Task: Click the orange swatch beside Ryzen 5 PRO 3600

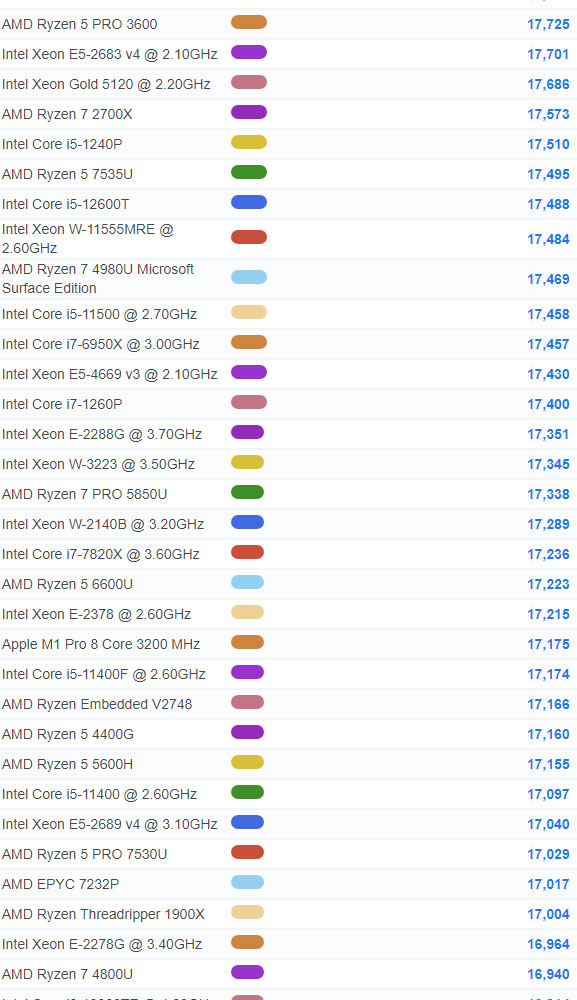Action: (249, 22)
